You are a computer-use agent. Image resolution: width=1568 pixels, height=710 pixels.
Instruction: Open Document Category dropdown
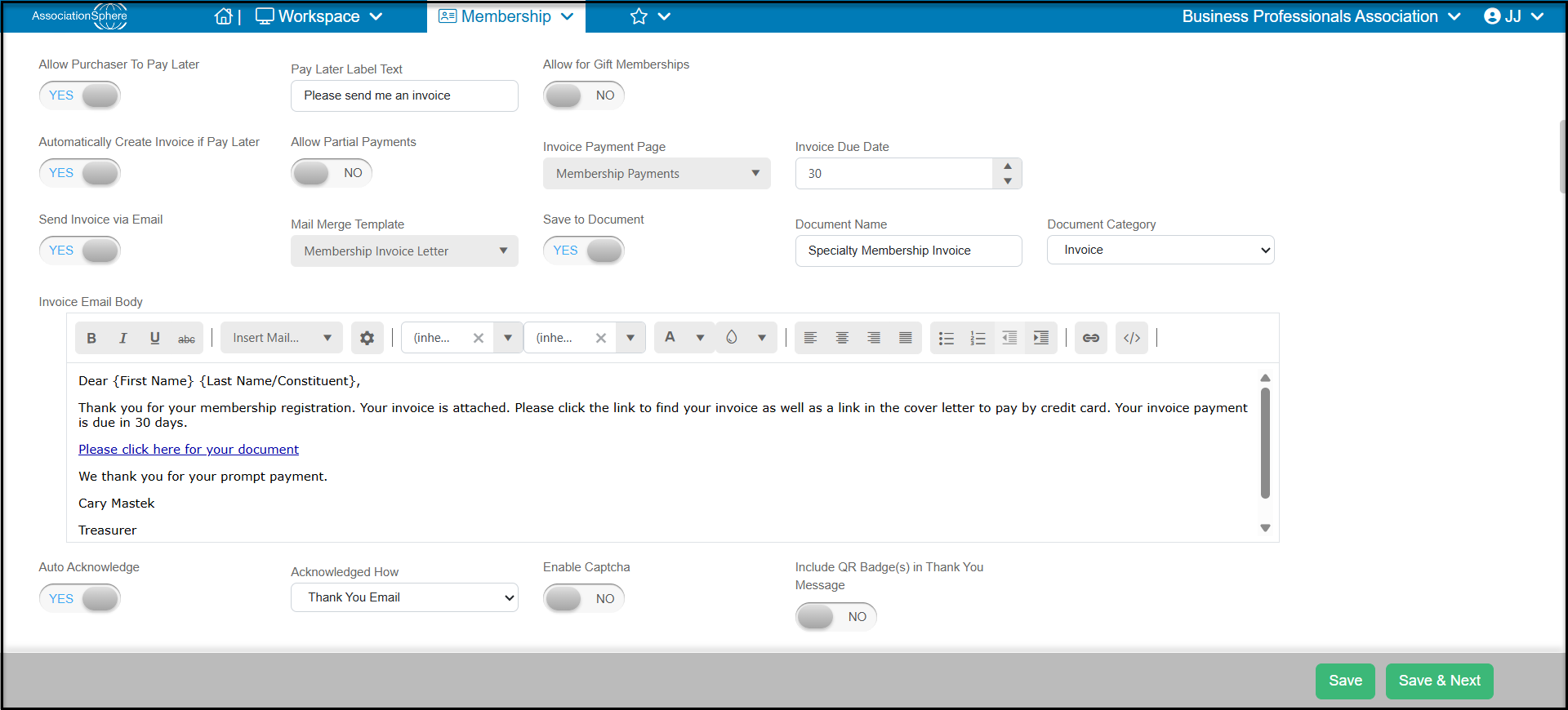(x=1160, y=250)
